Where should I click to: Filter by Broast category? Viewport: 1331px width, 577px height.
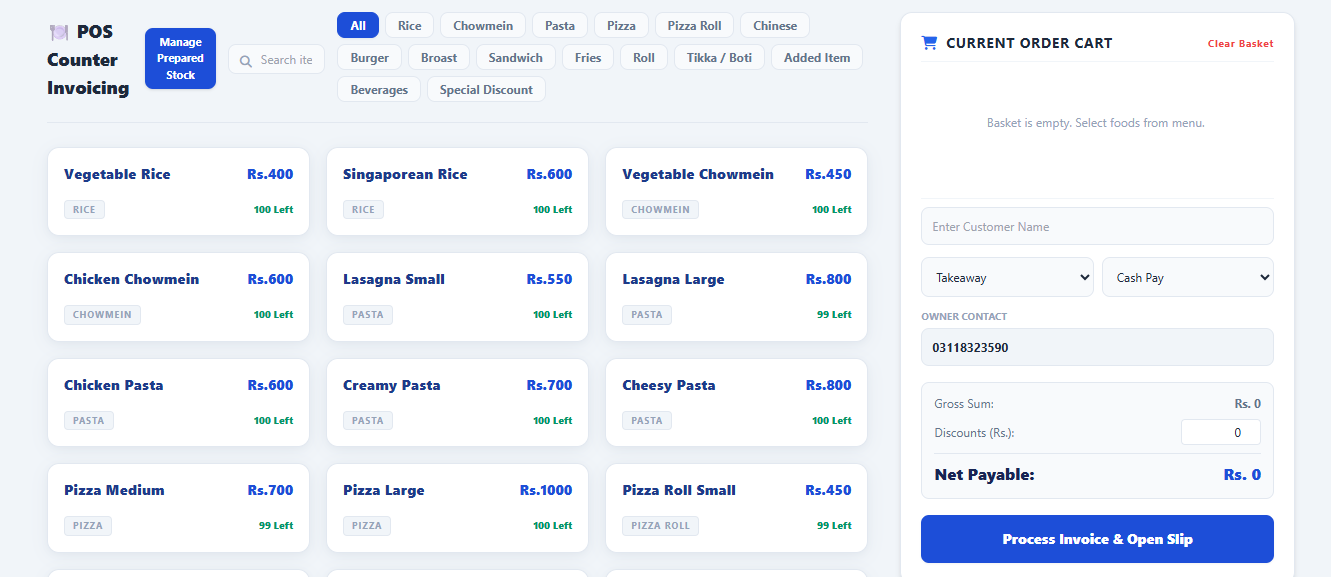(439, 57)
